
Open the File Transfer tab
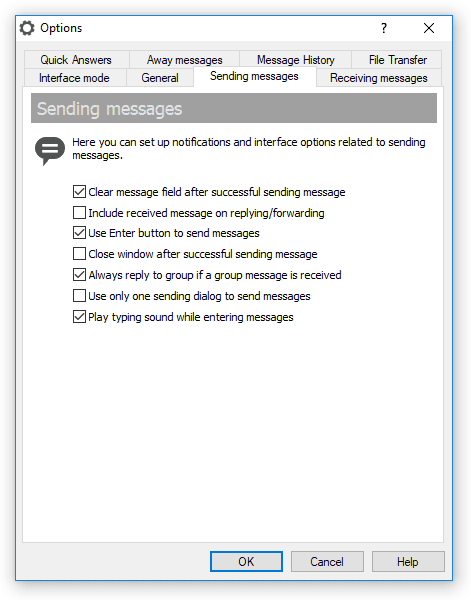pos(397,60)
